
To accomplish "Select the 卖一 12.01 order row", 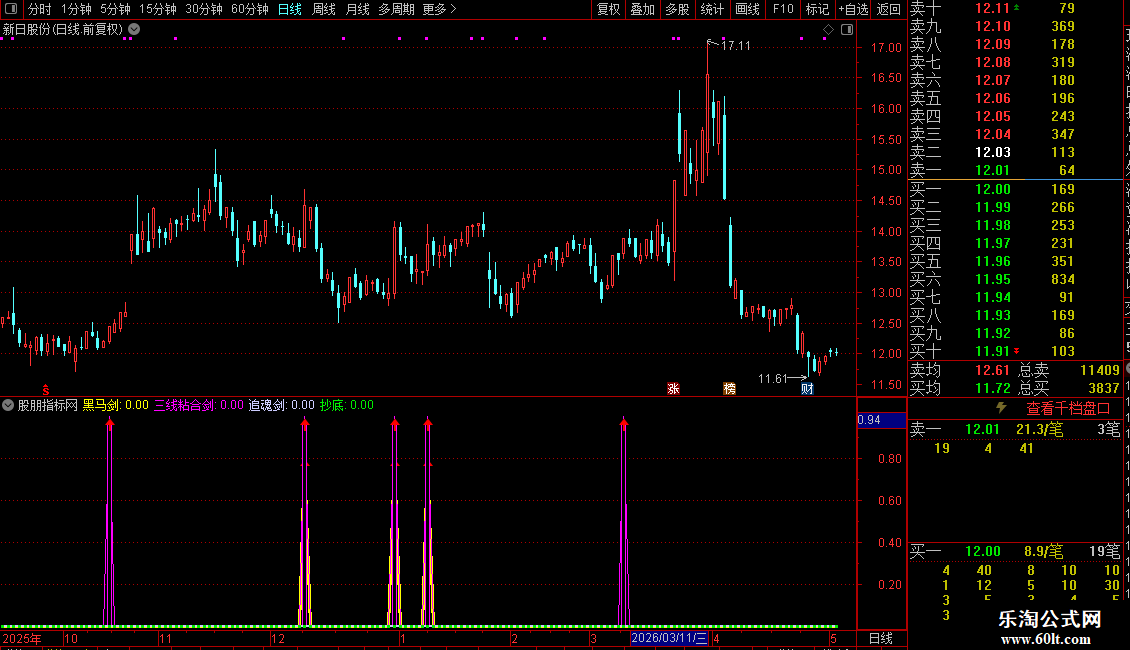I will pyautogui.click(x=1015, y=170).
